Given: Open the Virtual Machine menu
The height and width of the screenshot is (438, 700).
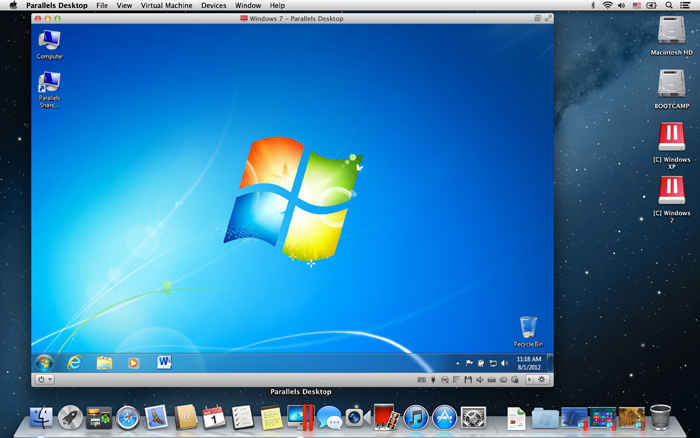Looking at the screenshot, I should coord(166,5).
